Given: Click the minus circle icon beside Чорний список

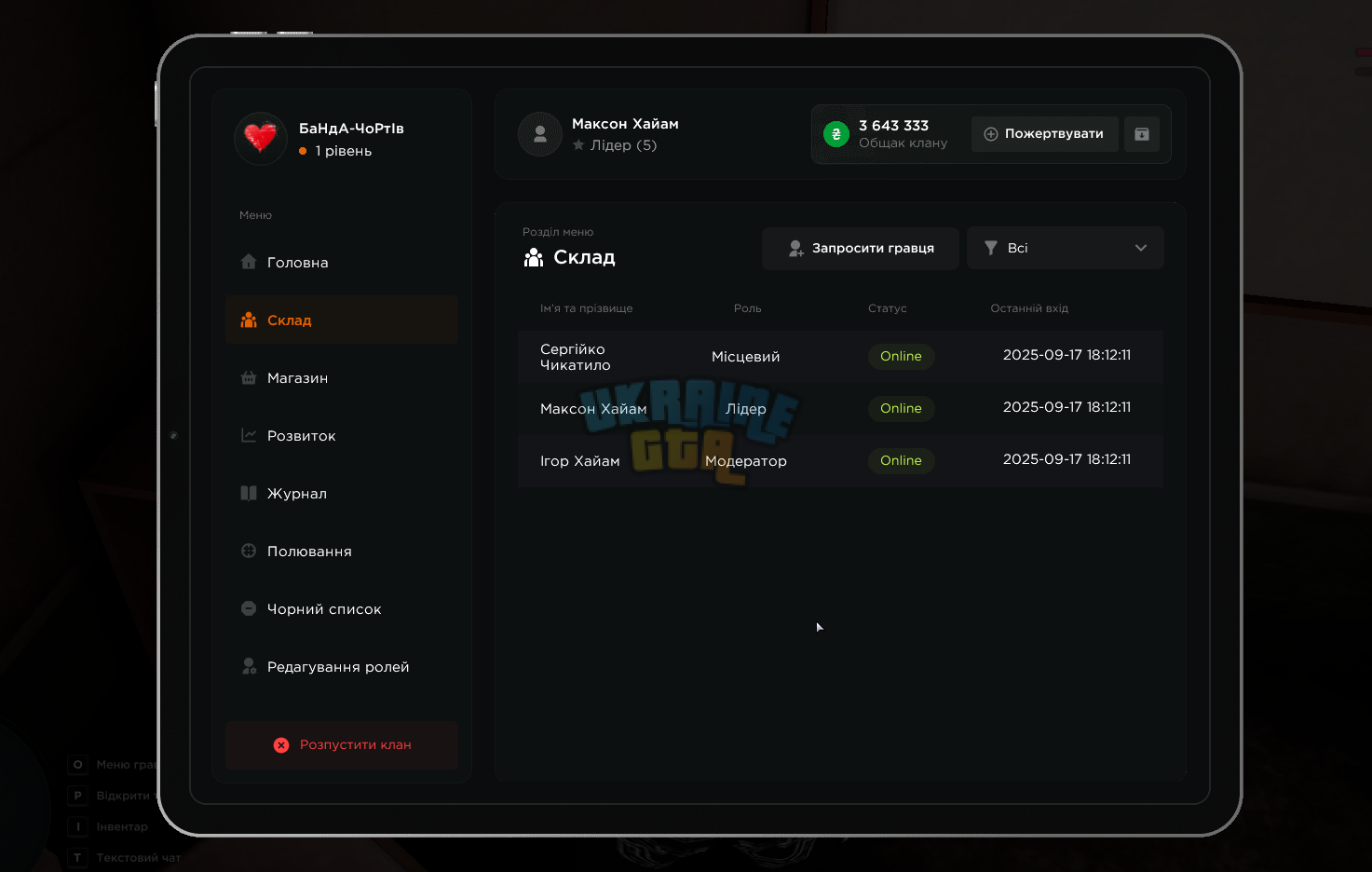Looking at the screenshot, I should pyautogui.click(x=249, y=608).
